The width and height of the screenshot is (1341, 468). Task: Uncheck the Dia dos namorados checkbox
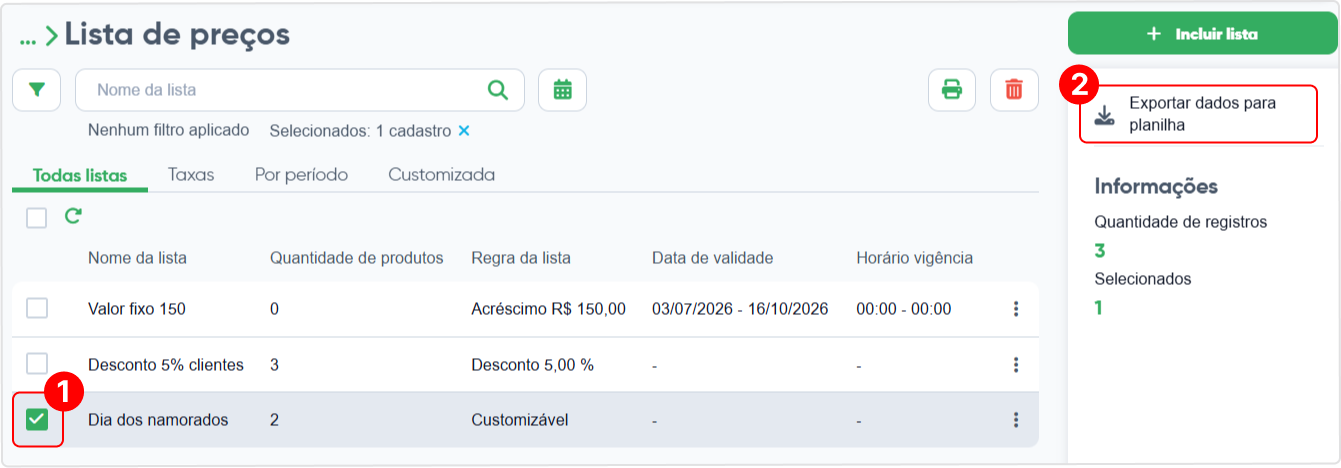click(x=37, y=419)
